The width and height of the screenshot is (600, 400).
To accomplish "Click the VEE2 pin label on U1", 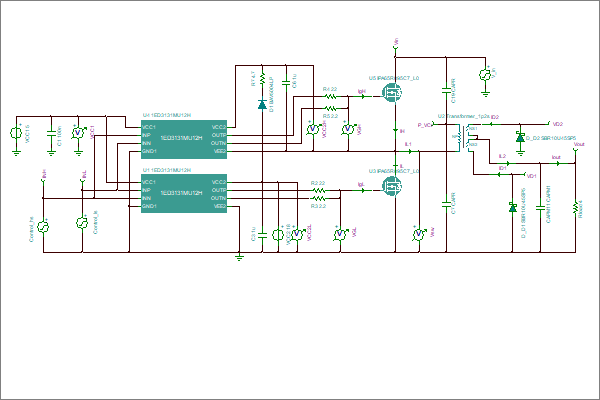I will tap(220, 206).
